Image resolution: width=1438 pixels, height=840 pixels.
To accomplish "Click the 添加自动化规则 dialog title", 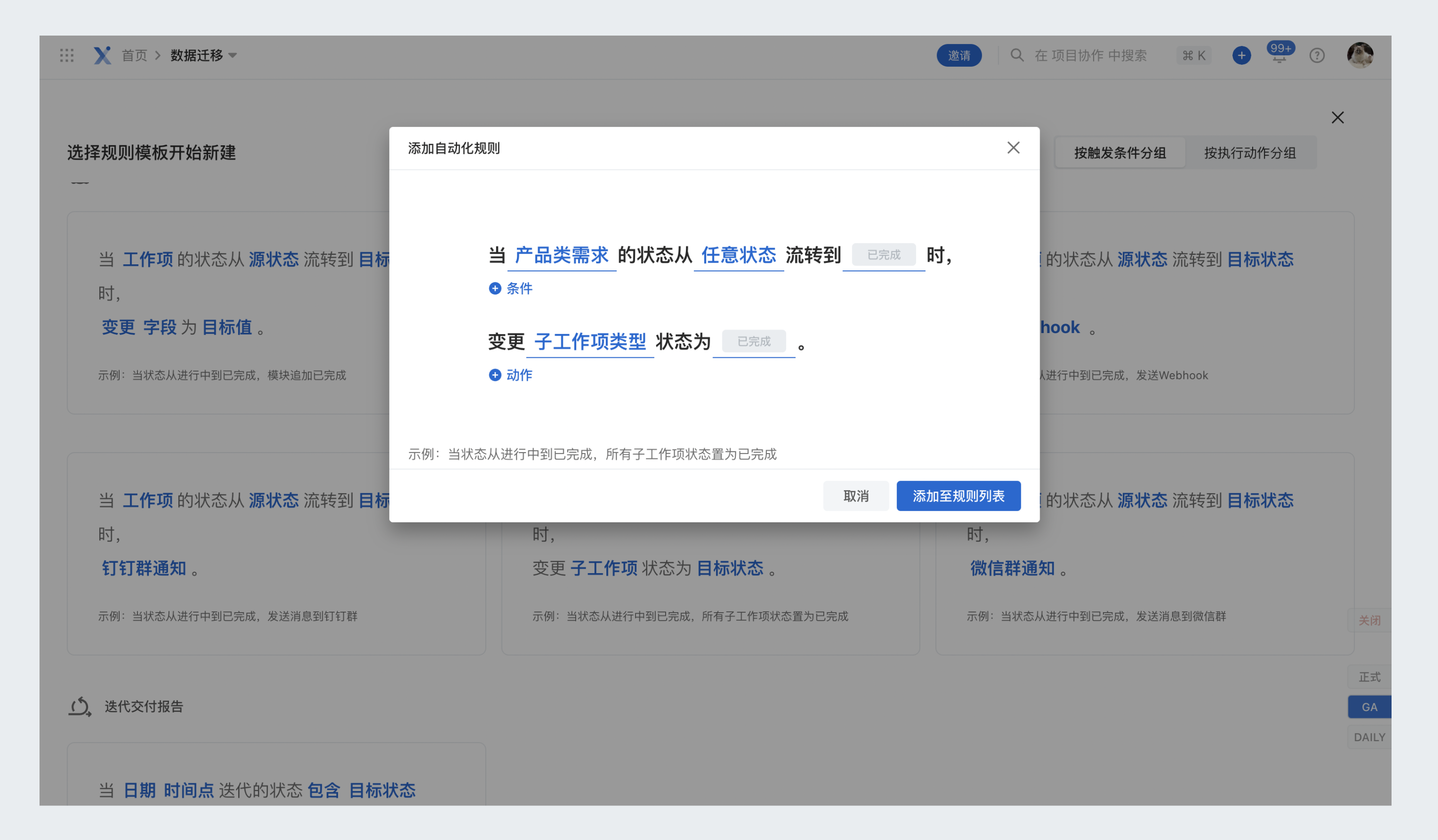I will pyautogui.click(x=454, y=148).
